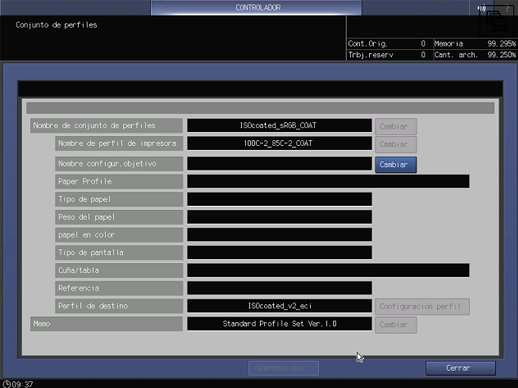
Task: Click the Paper Profile label
Action: pyautogui.click(x=119, y=181)
